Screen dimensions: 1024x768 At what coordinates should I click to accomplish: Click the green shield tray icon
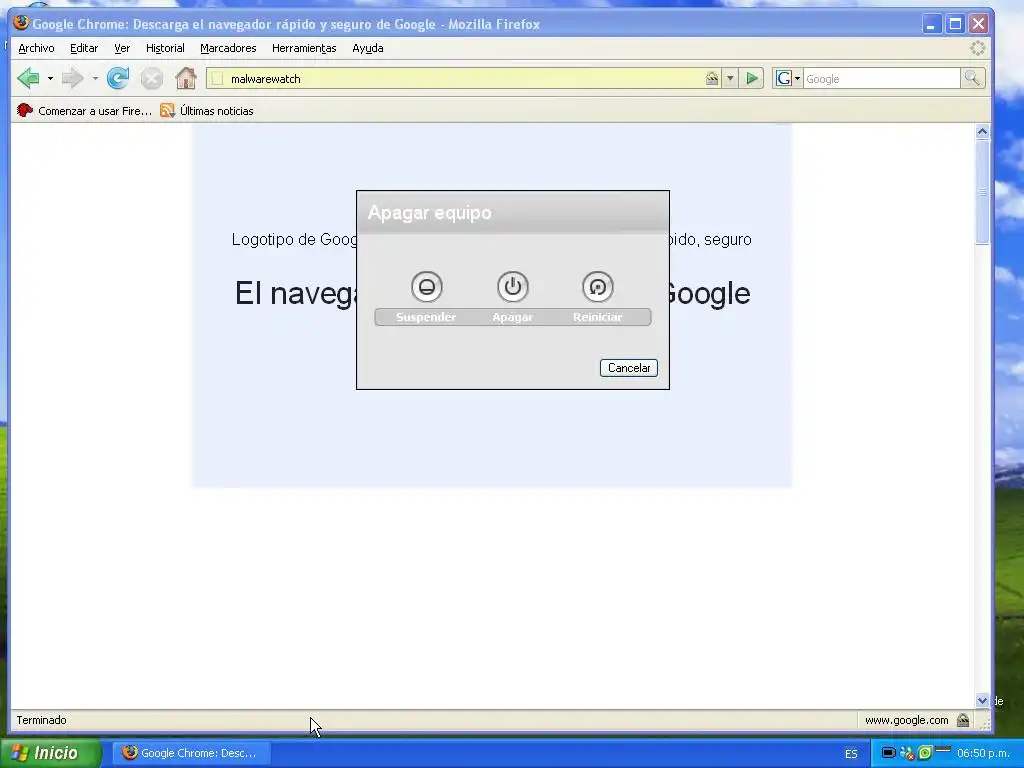(925, 753)
